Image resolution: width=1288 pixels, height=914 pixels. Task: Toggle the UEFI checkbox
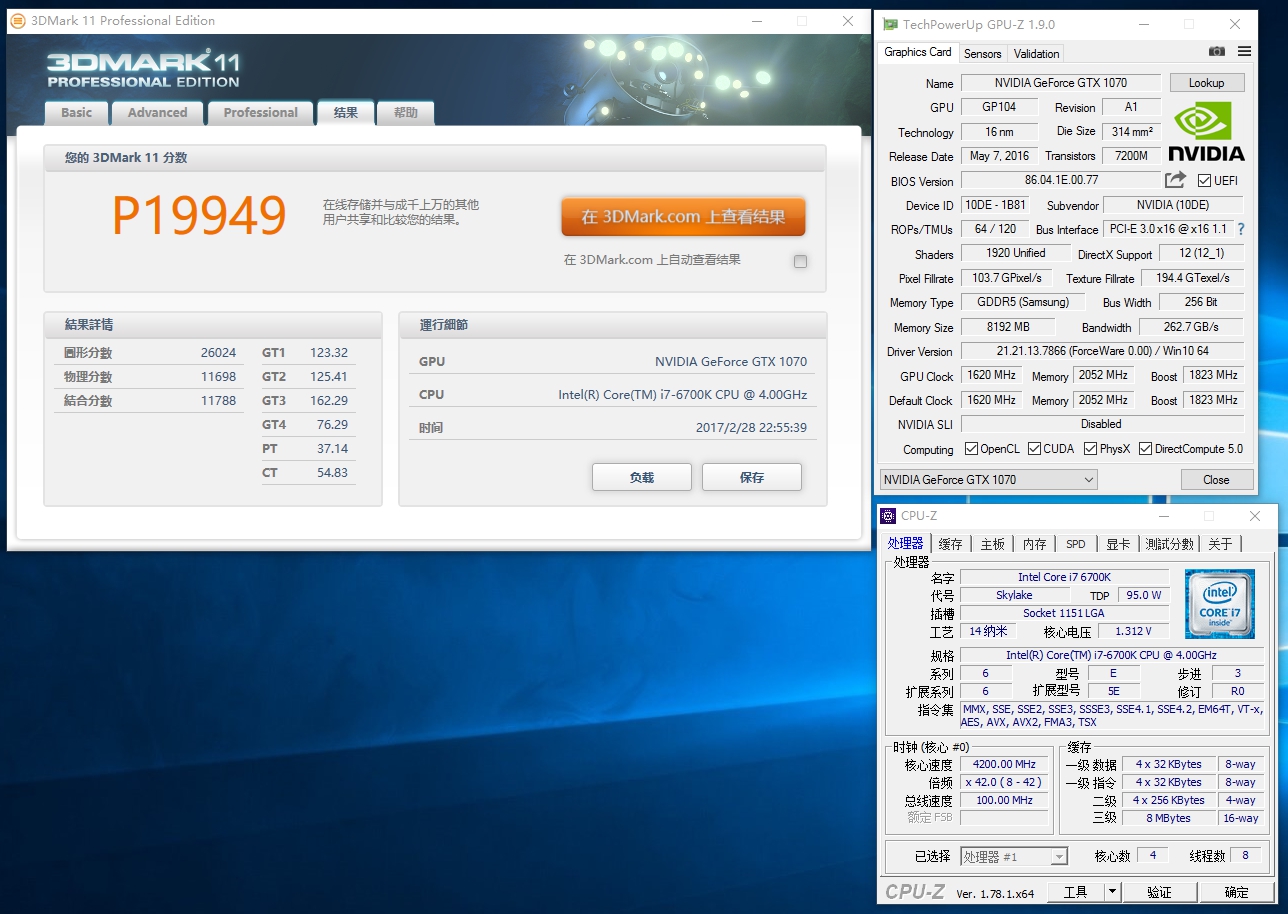(1204, 181)
